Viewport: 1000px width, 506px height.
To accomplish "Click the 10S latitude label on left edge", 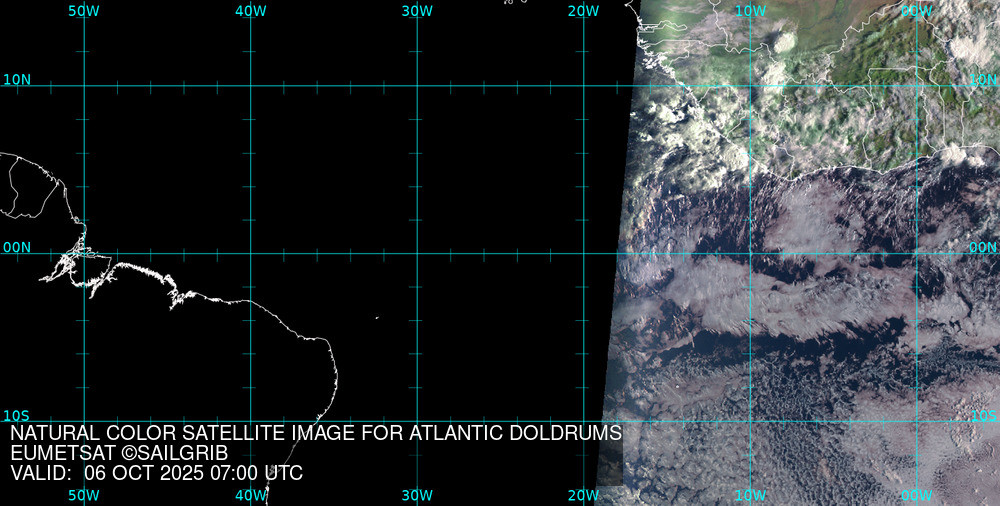I will tap(16, 415).
